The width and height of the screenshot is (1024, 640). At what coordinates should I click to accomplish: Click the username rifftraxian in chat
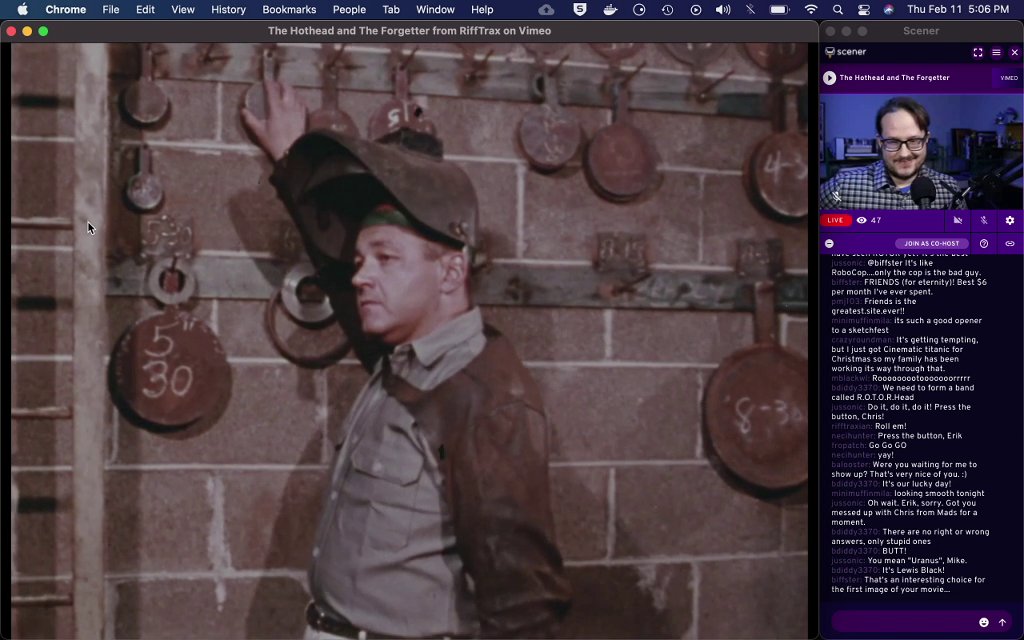(852, 426)
